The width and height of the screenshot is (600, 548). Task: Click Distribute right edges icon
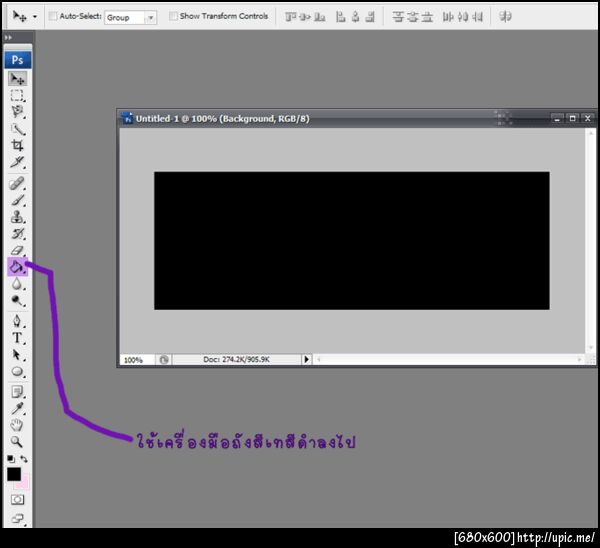[x=477, y=17]
